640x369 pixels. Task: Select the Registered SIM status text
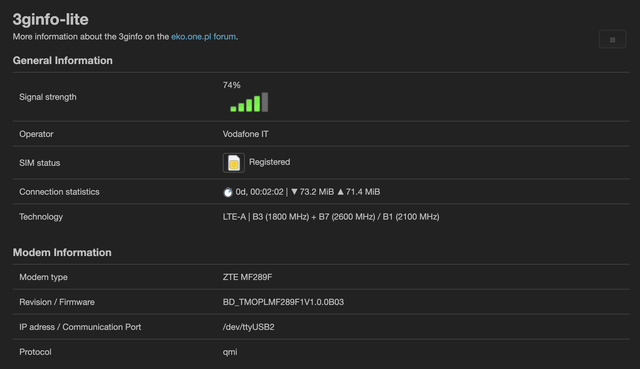coord(269,162)
